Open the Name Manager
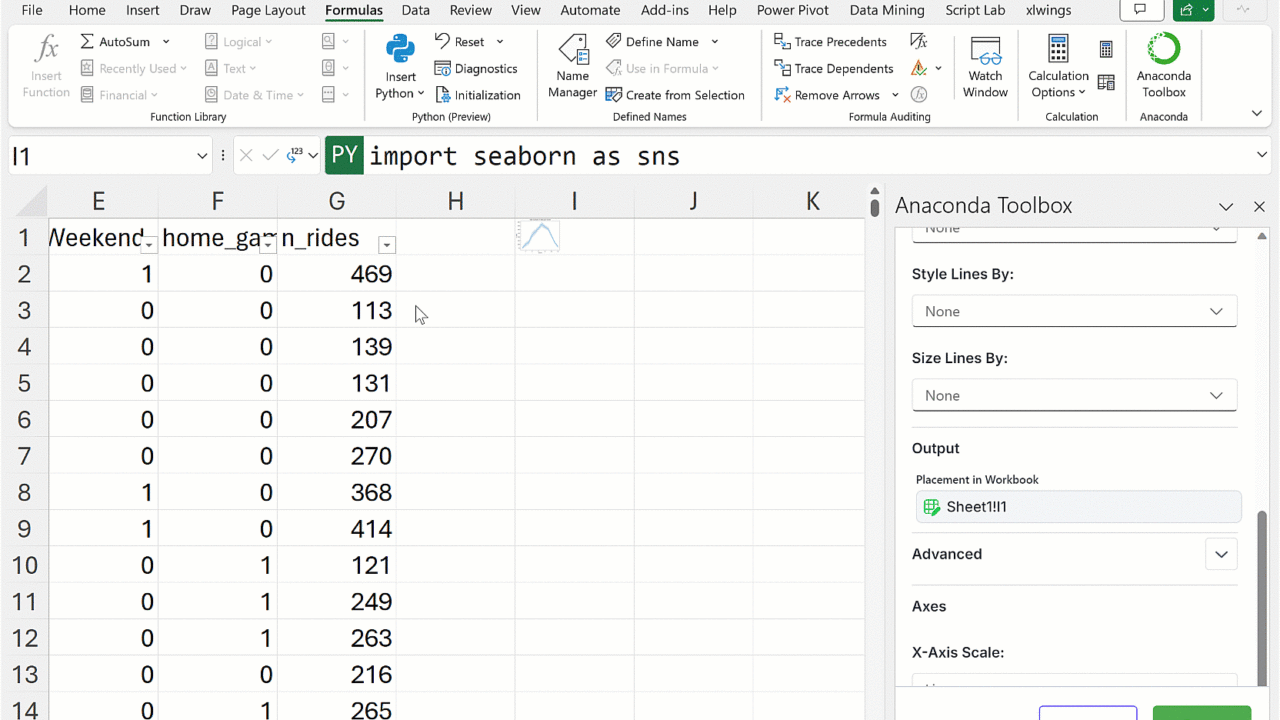Screen dimensions: 1280x720 [572, 66]
